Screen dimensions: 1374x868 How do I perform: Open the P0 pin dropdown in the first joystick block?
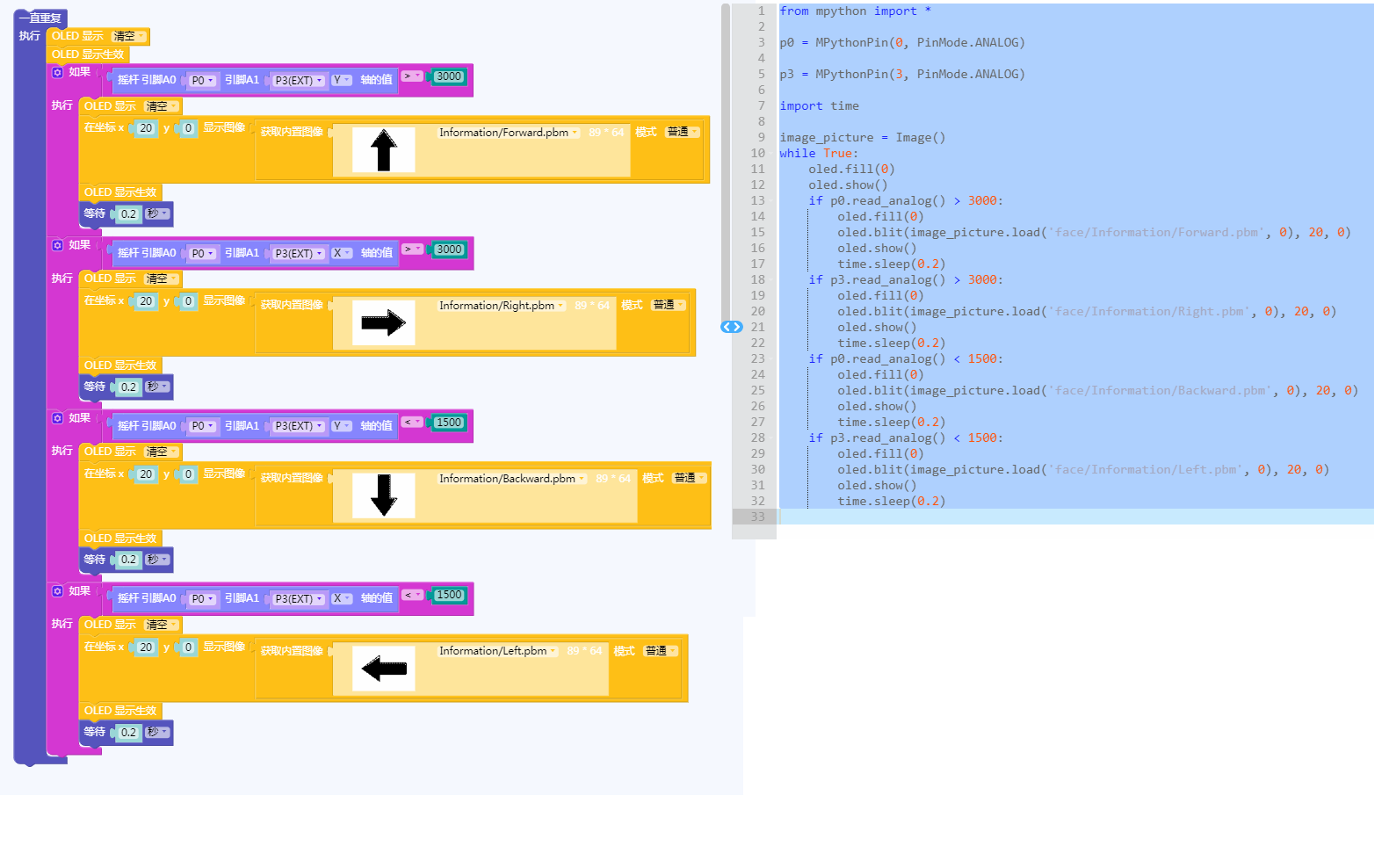tap(202, 80)
